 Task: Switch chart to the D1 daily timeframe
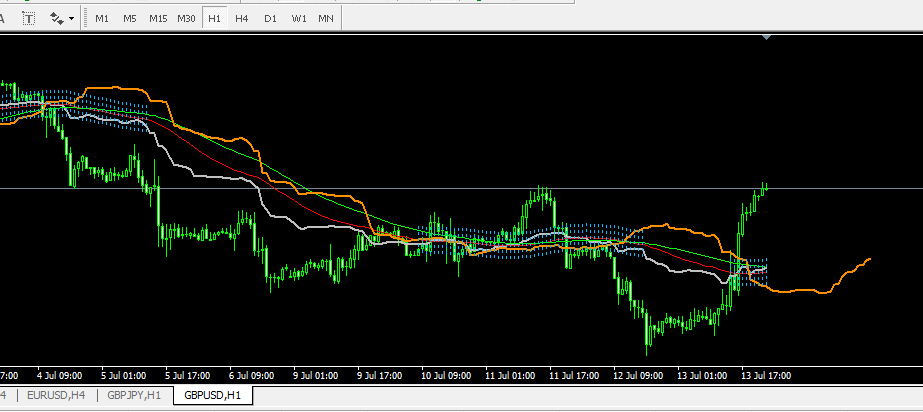[x=270, y=18]
